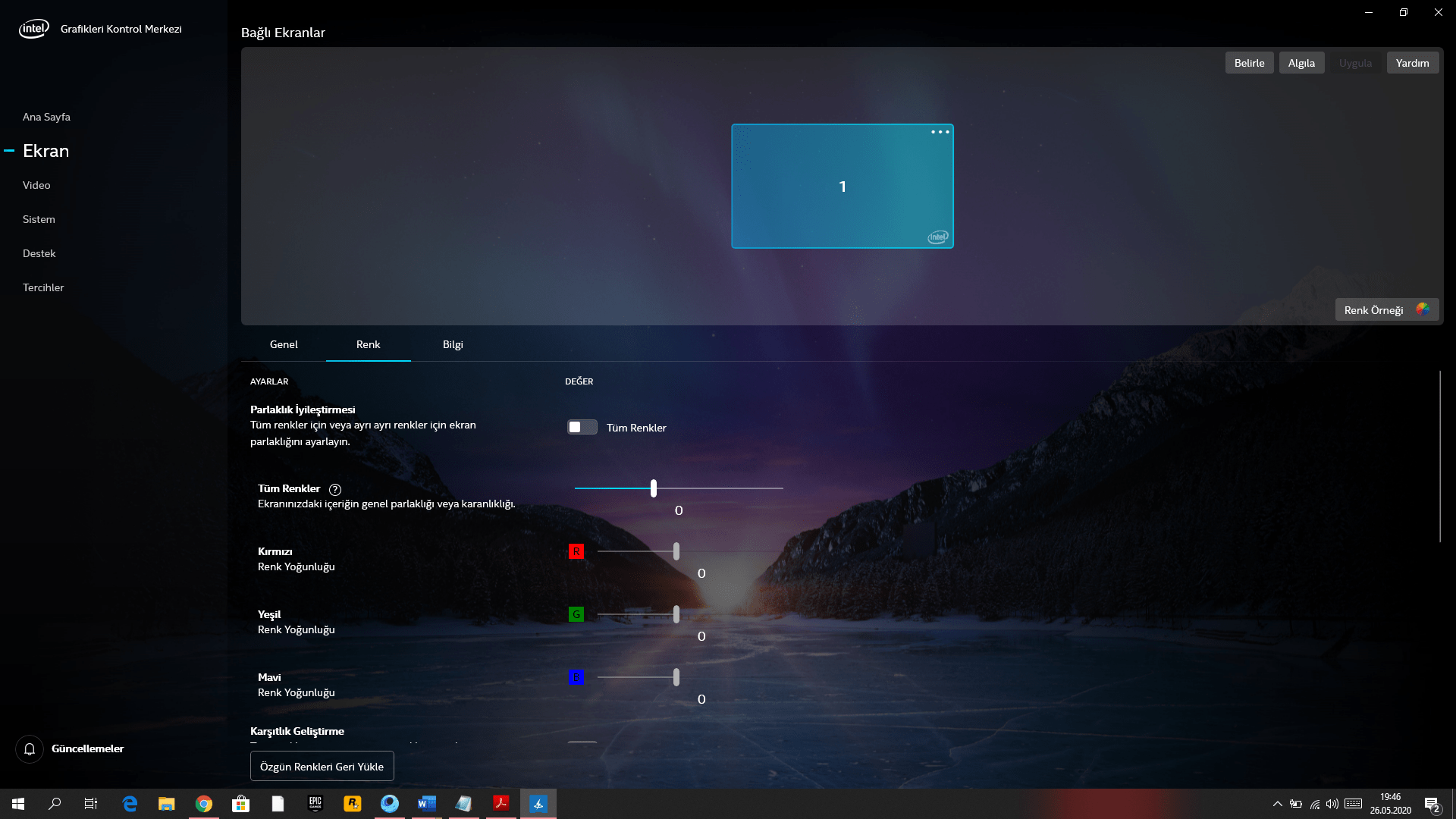The height and width of the screenshot is (819, 1456).
Task: Click the Algıla detect button
Action: coord(1301,63)
